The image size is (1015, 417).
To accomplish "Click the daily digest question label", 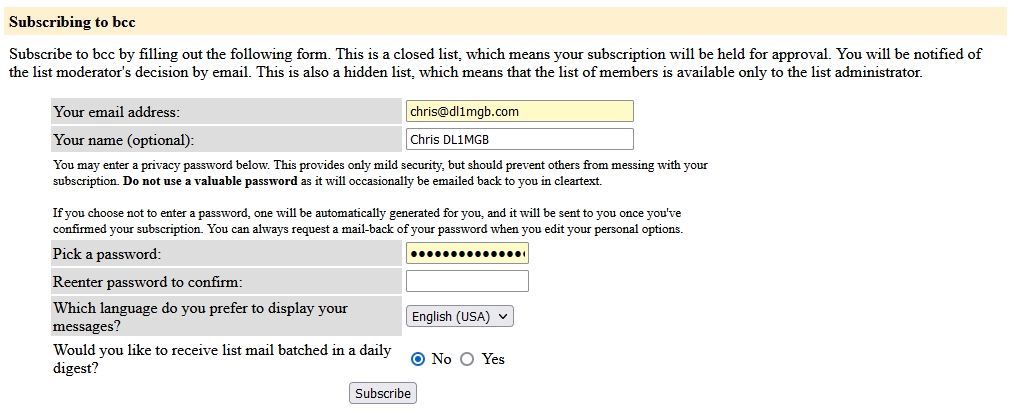I will 220,359.
